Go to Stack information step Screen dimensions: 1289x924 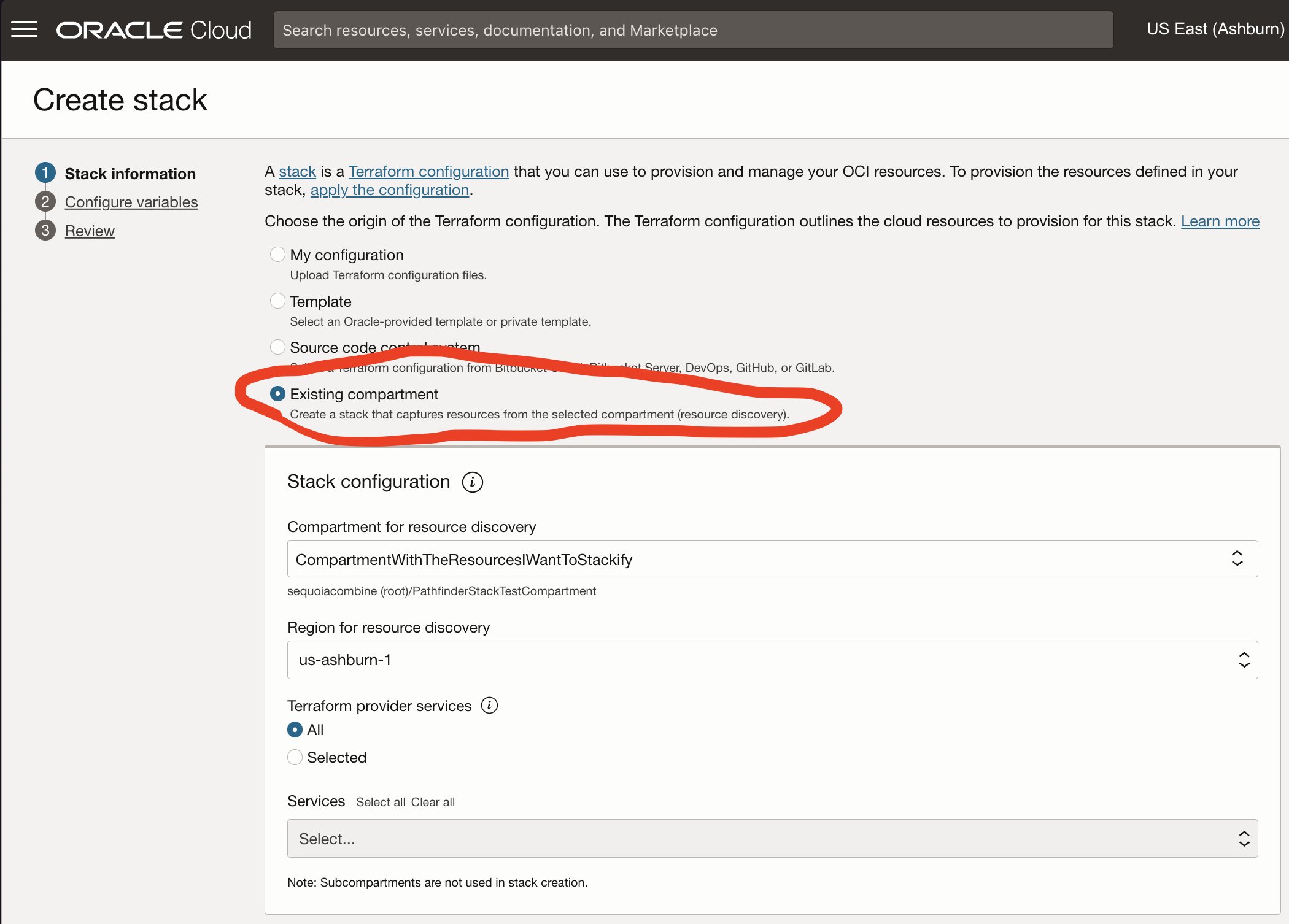tap(130, 174)
